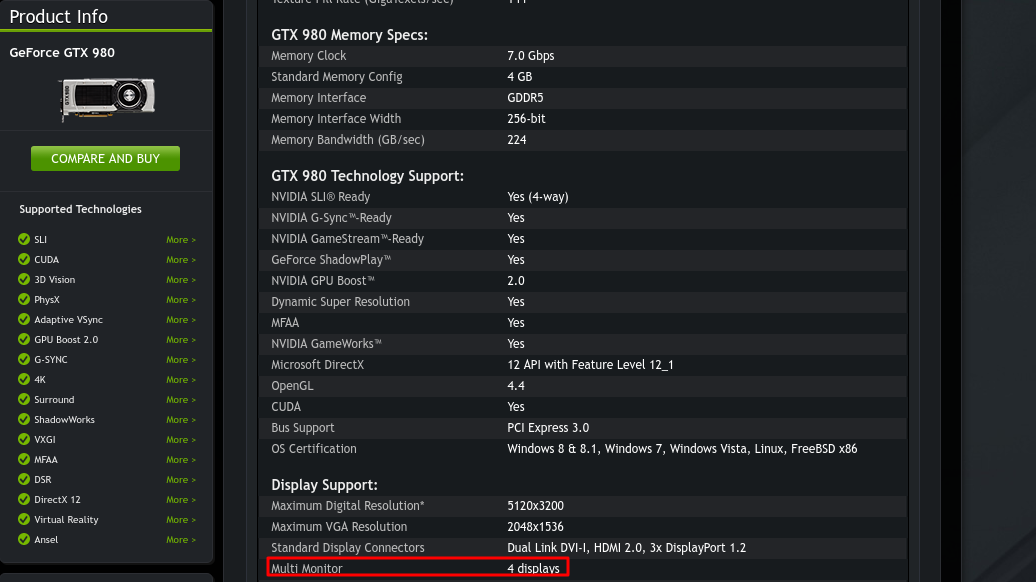The height and width of the screenshot is (582, 1036).
Task: Click the checkmark icon beside Ansel
Action: 24,539
